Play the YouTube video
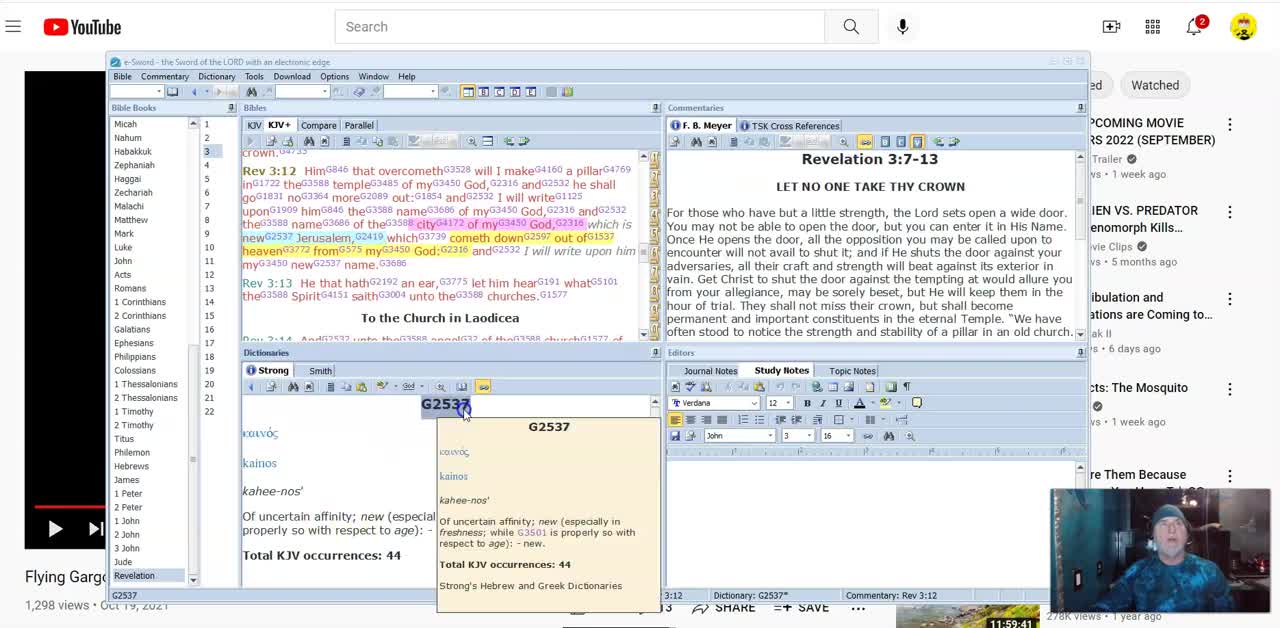 pyautogui.click(x=55, y=529)
